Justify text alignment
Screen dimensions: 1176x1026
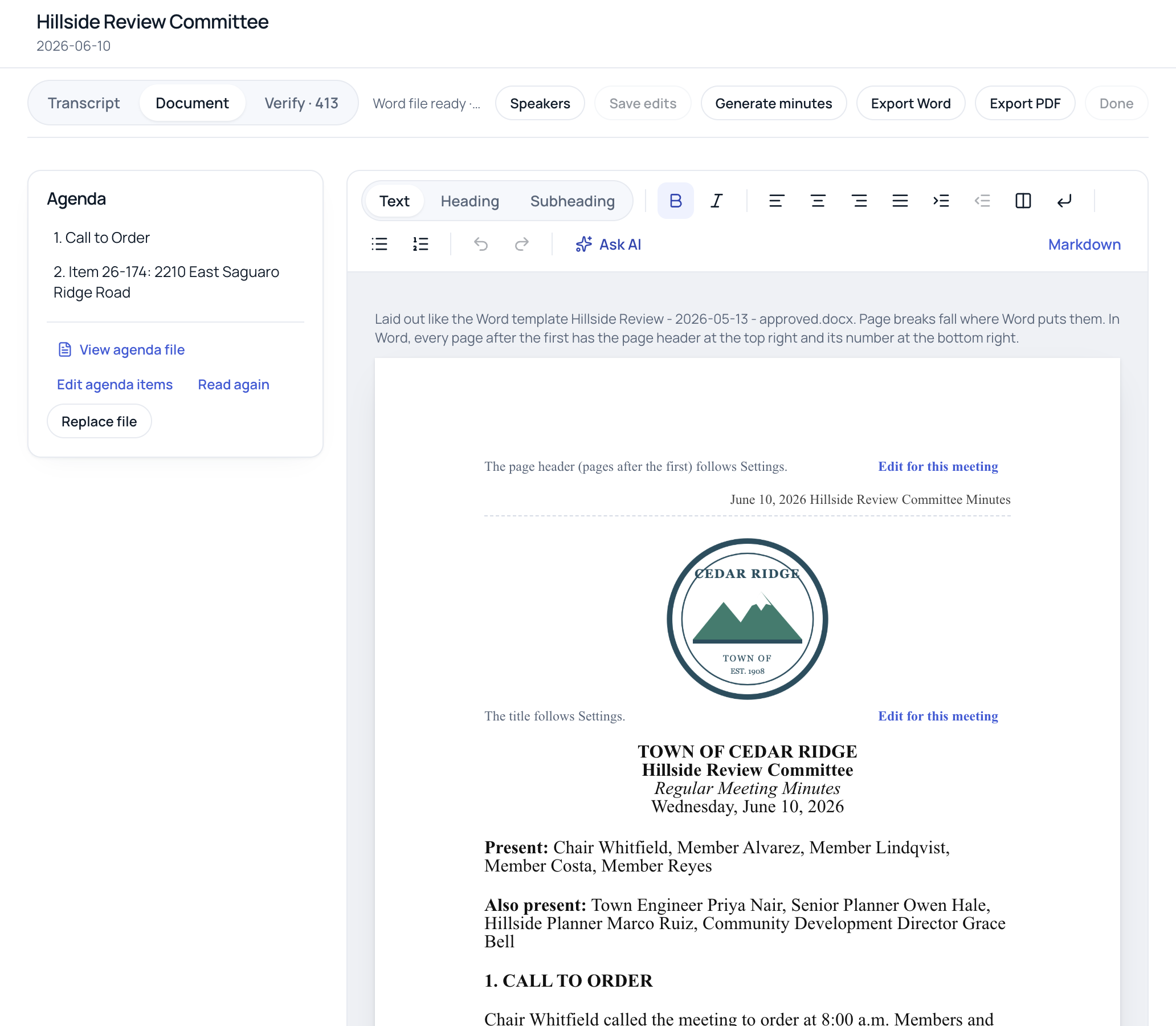coord(900,201)
